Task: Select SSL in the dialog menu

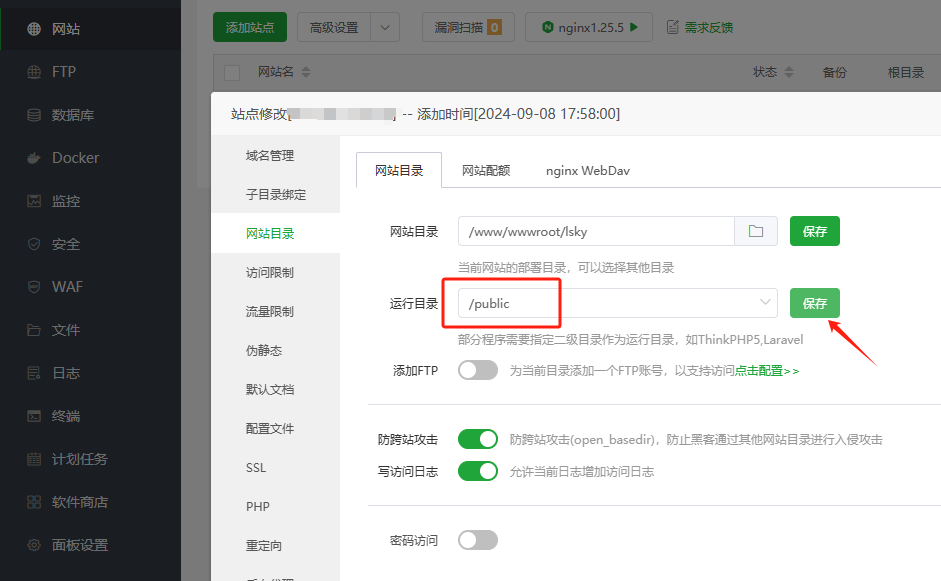Action: click(x=275, y=468)
